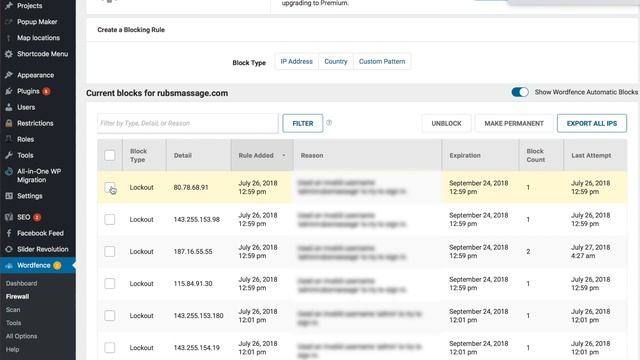The height and width of the screenshot is (360, 640).
Task: Click the help question mark beside Filter
Action: point(329,122)
